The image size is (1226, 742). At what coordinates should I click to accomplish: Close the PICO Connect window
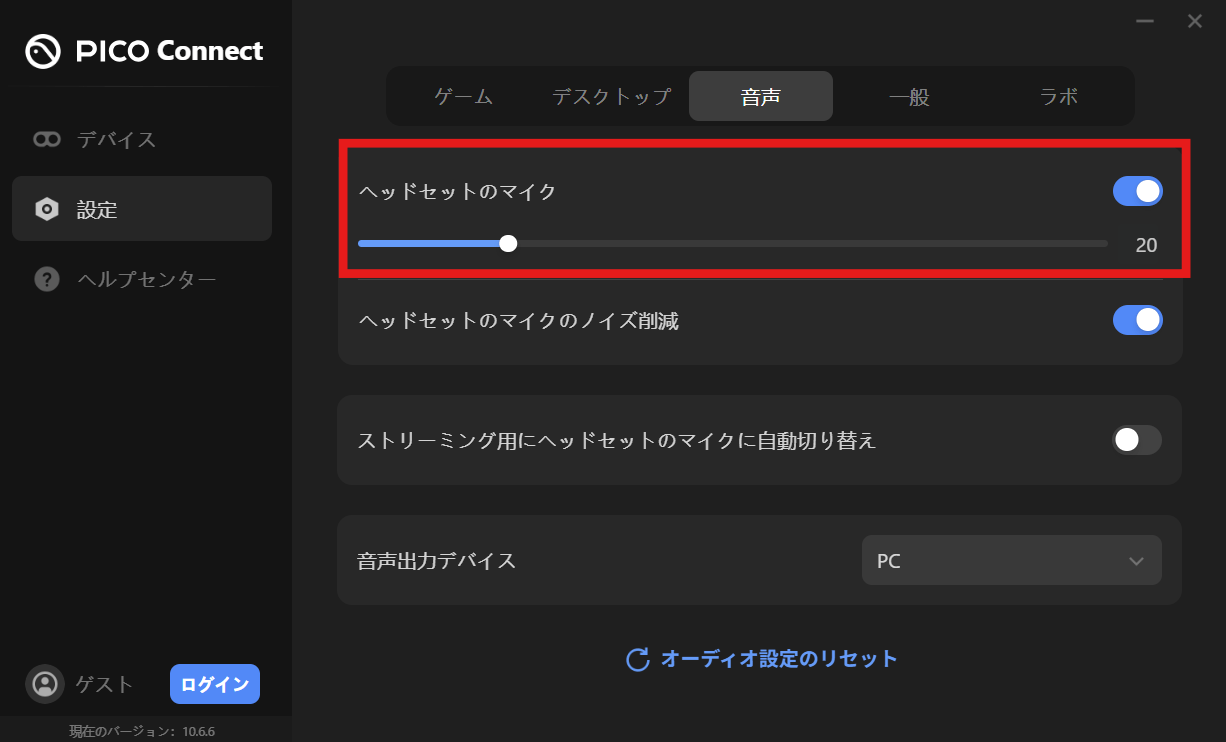[1194, 21]
